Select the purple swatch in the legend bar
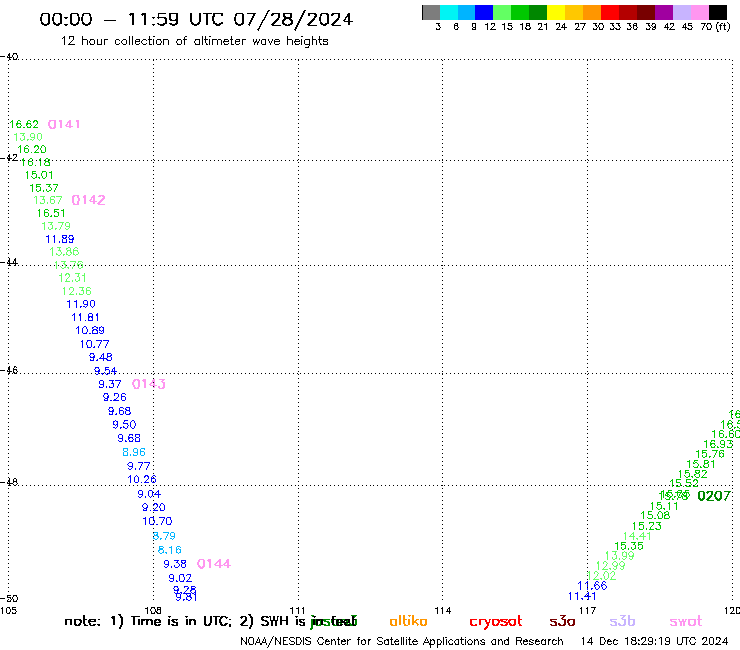This screenshot has height=650, width=740. (x=664, y=12)
